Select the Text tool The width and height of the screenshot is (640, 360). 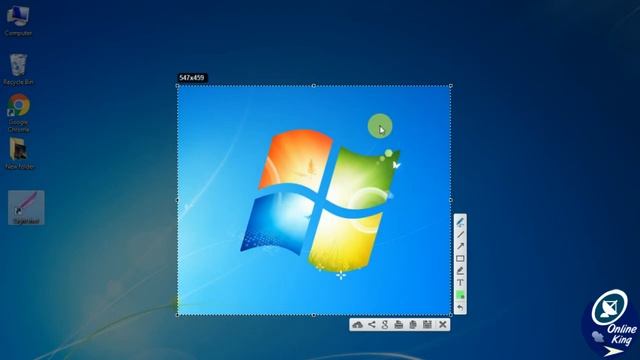460,282
